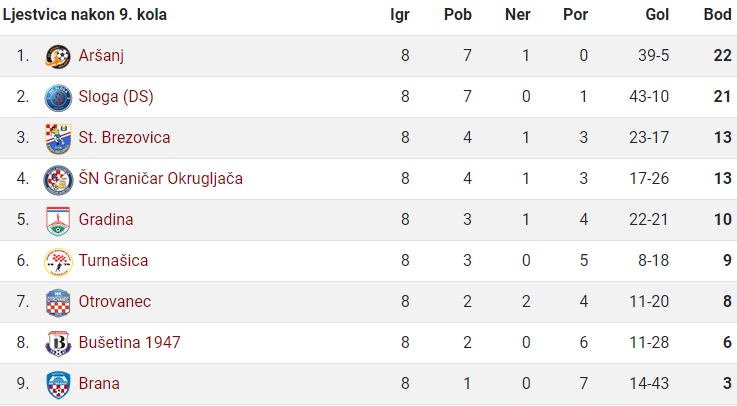Go to the Otrovanec team page
This screenshot has height=406, width=737.
pyautogui.click(x=115, y=301)
